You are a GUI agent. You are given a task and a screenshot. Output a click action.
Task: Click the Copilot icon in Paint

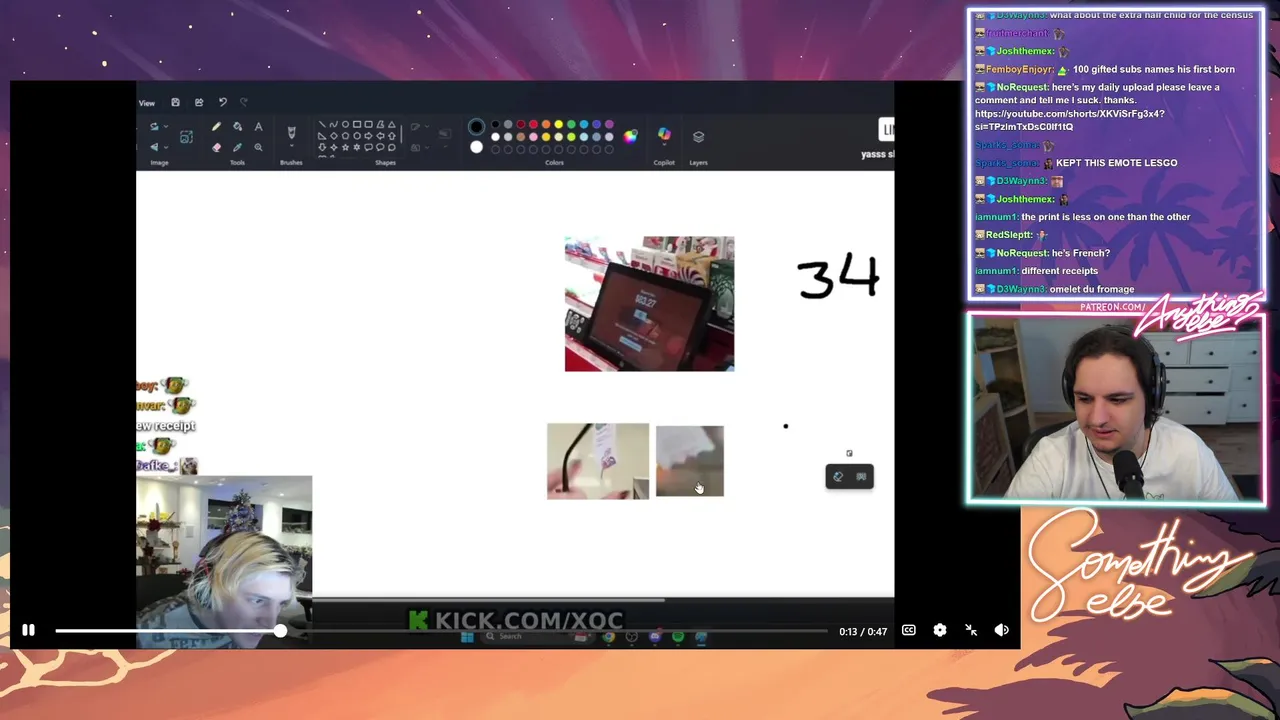coord(664,134)
